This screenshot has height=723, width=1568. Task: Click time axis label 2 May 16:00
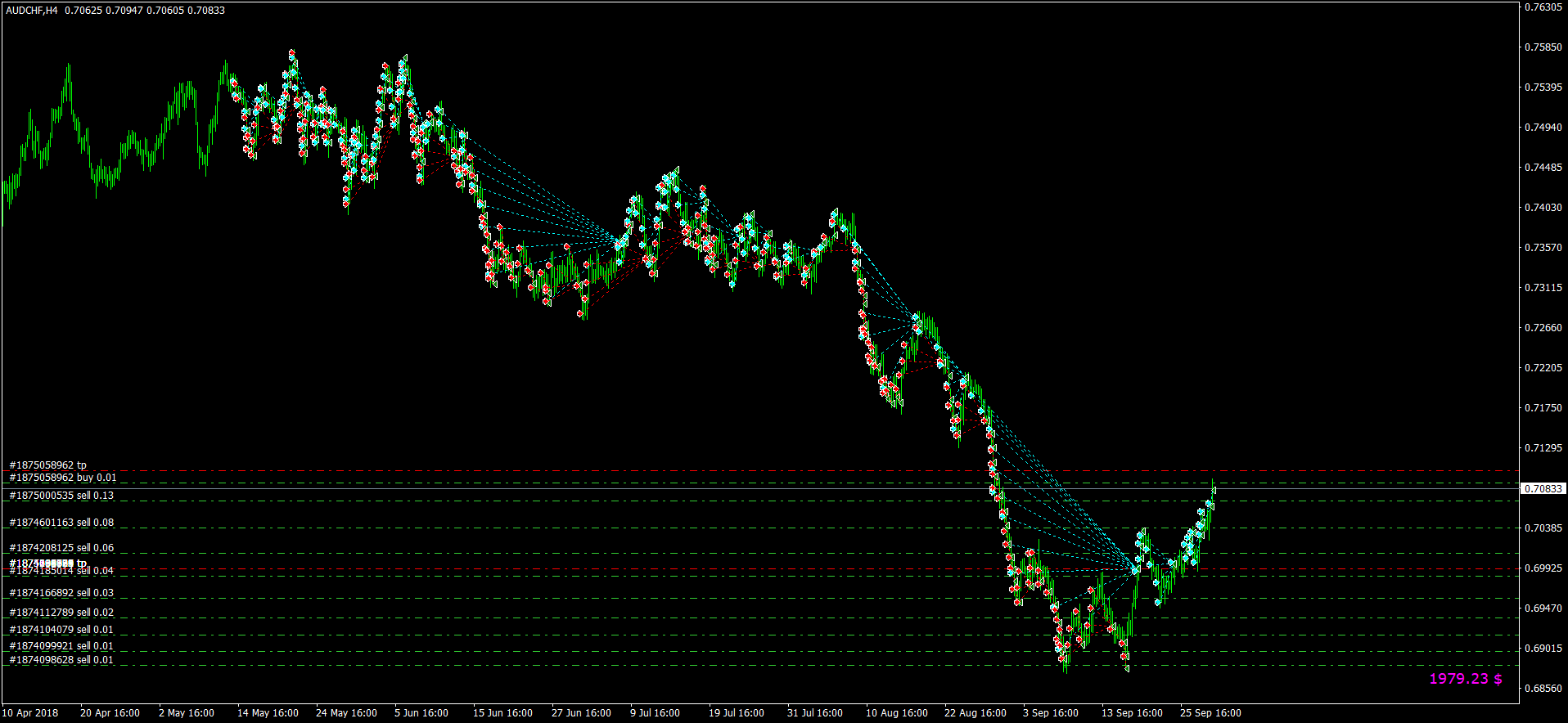tap(187, 713)
